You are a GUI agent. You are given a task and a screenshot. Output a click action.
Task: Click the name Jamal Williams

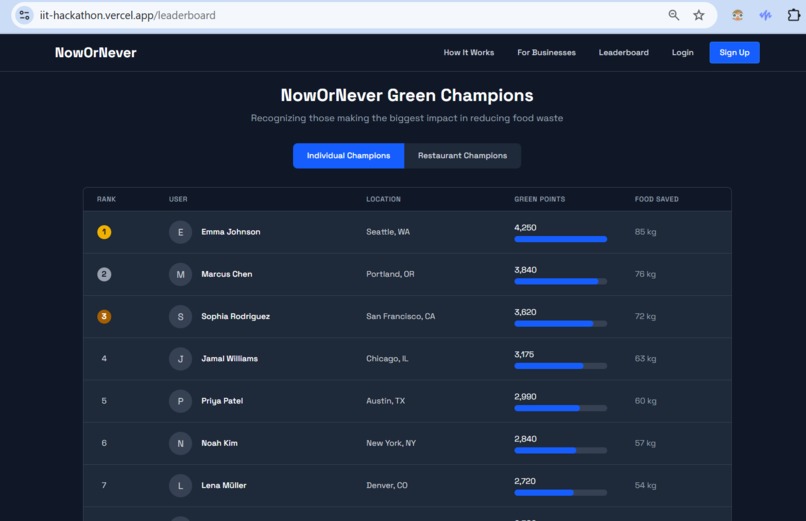click(x=230, y=359)
